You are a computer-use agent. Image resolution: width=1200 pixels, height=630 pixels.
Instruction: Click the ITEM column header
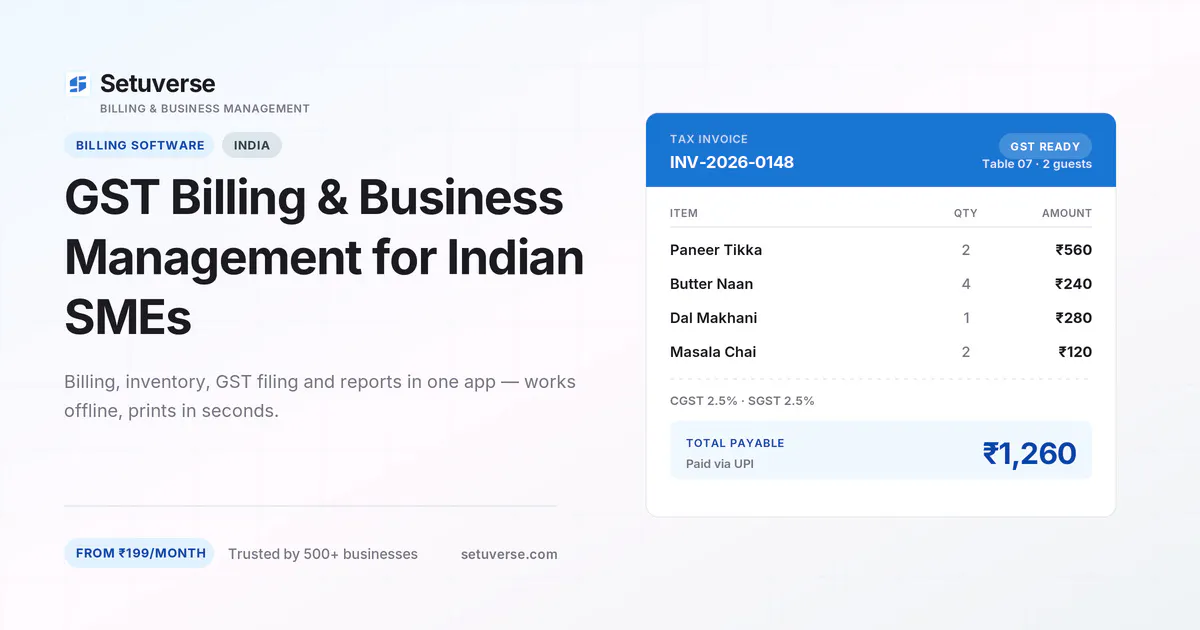pos(684,213)
